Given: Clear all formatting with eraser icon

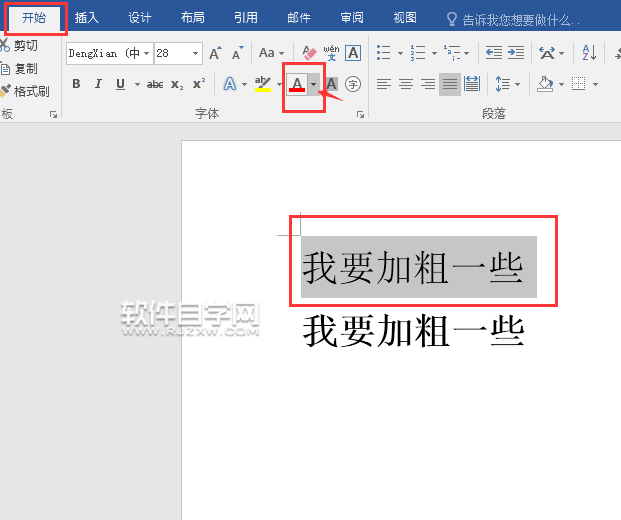Looking at the screenshot, I should point(309,53).
